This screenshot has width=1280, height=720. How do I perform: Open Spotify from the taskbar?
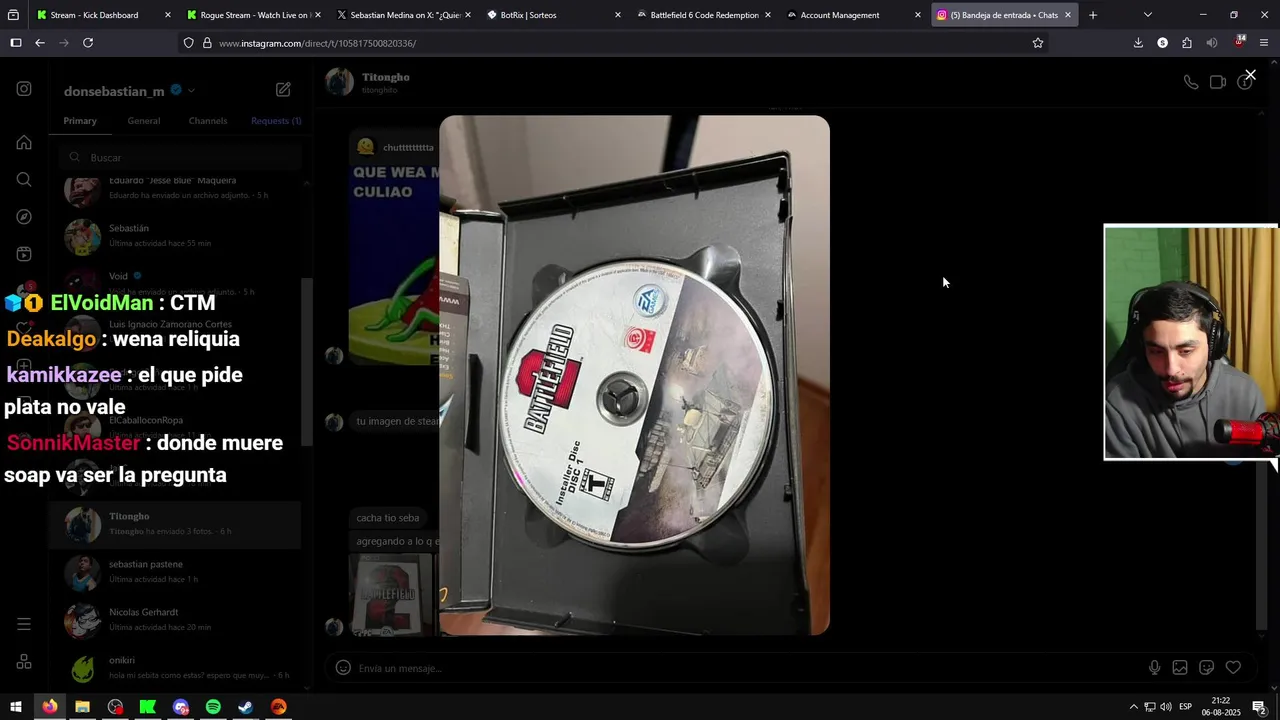[213, 707]
